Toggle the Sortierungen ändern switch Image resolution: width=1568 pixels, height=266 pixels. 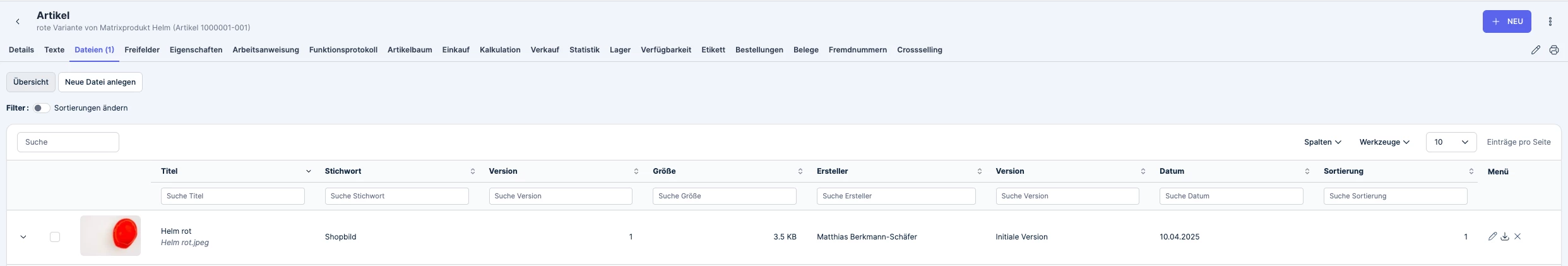click(42, 108)
